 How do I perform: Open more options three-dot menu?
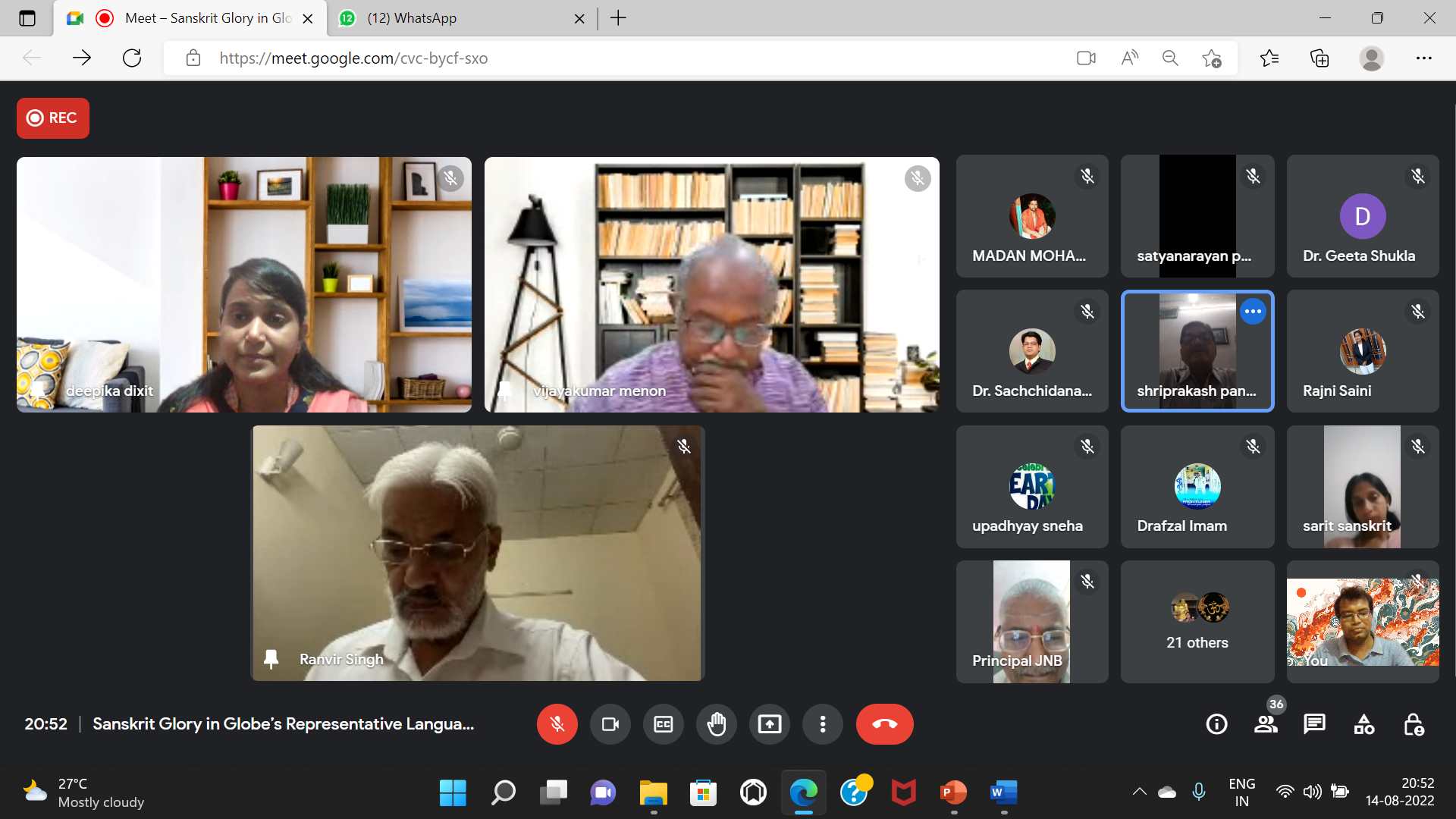pyautogui.click(x=822, y=724)
